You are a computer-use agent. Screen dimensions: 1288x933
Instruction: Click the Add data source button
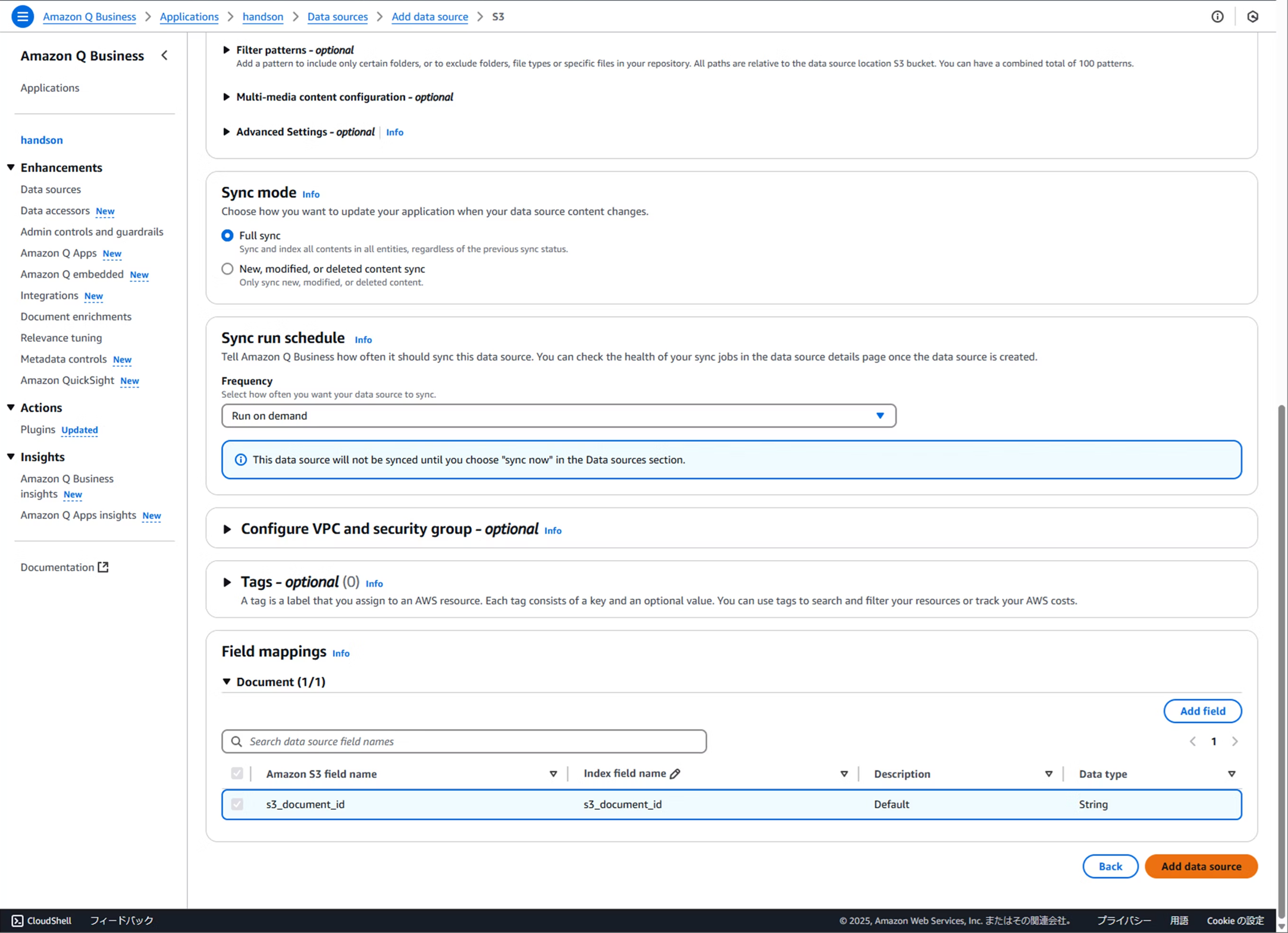click(x=1201, y=866)
